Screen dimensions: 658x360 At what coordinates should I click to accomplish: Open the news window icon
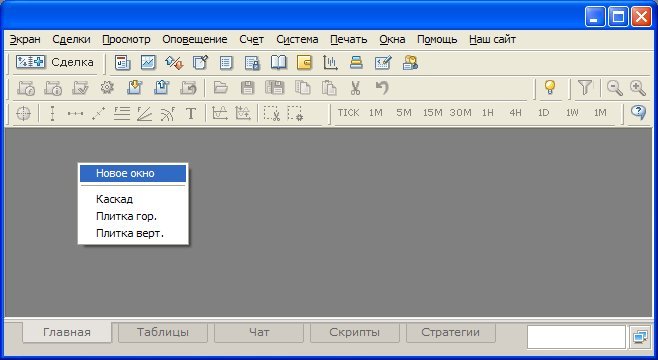123,63
